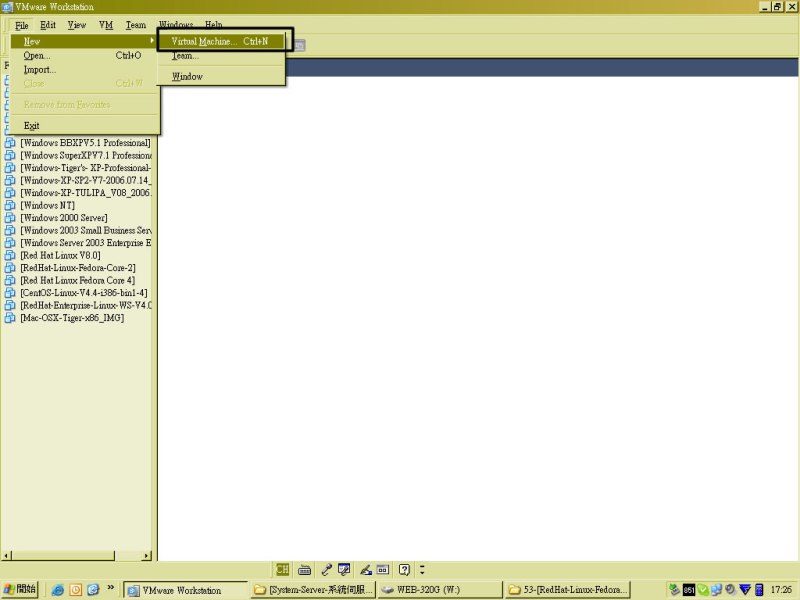Select RedHat-Enterprise-Linux-WS-V4 favorite
Screen dimensions: 800x600
86,305
